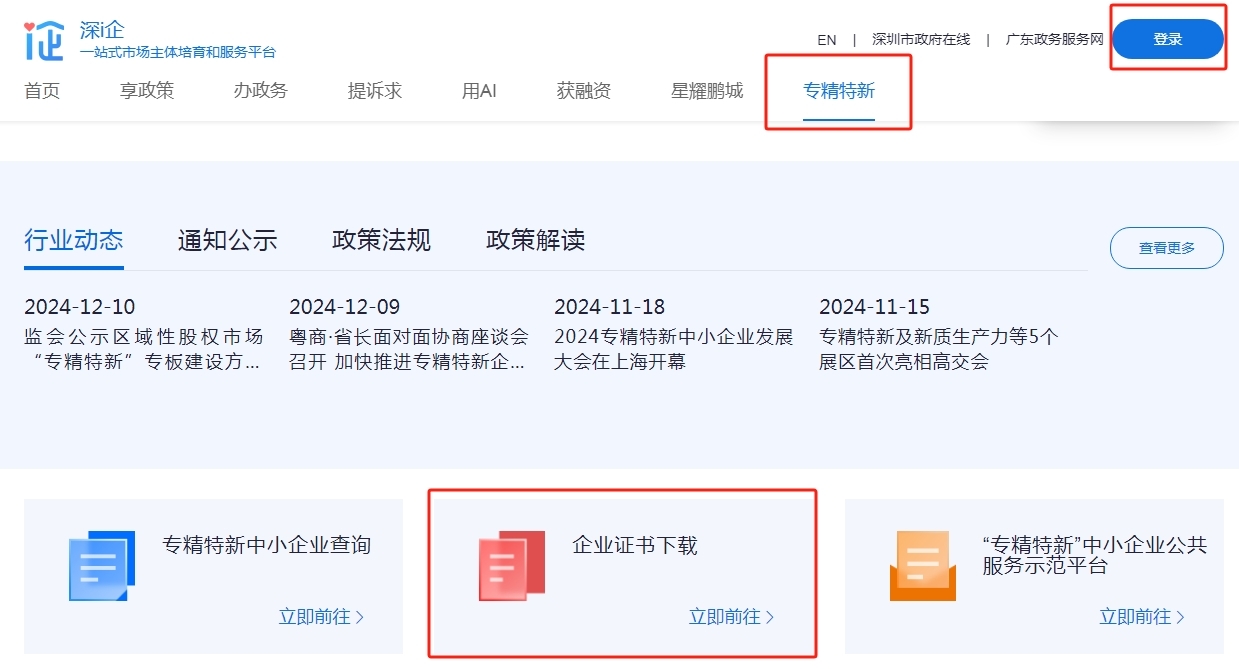1239x669 pixels.
Task: Click the 深i企 logo icon
Action: [x=44, y=40]
